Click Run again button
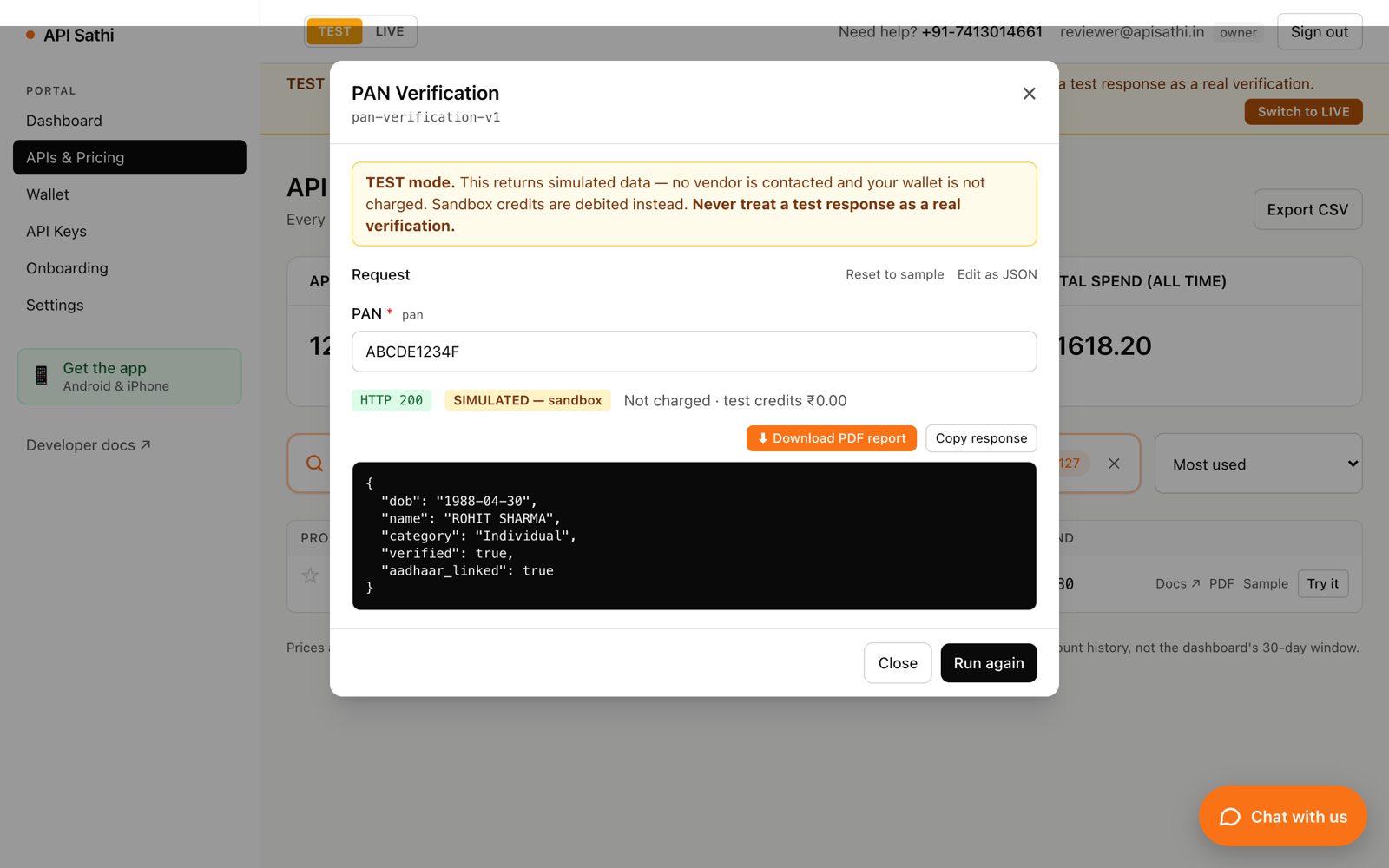 (989, 663)
